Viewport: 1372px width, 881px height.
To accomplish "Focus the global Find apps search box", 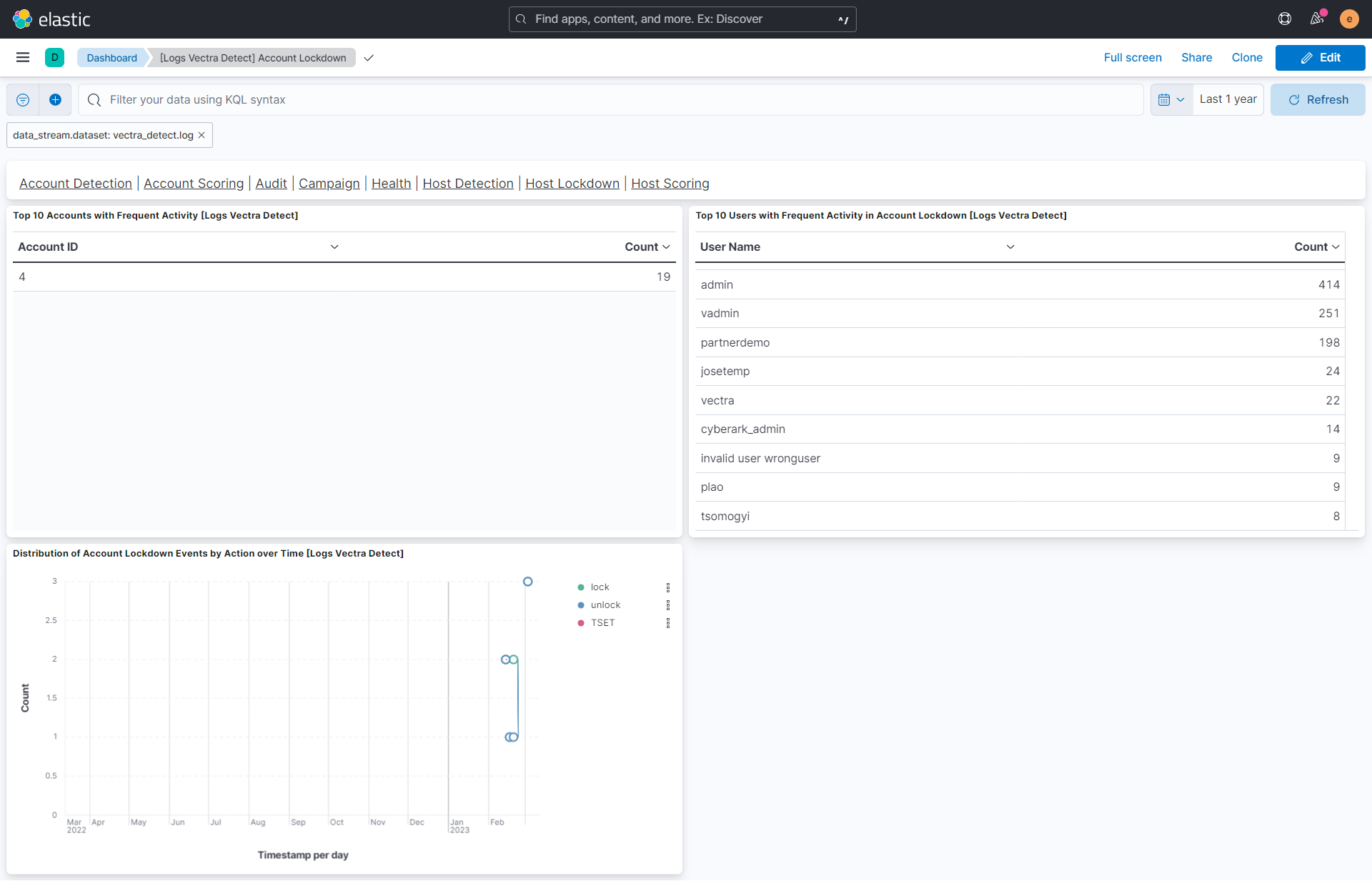I will click(x=682, y=19).
